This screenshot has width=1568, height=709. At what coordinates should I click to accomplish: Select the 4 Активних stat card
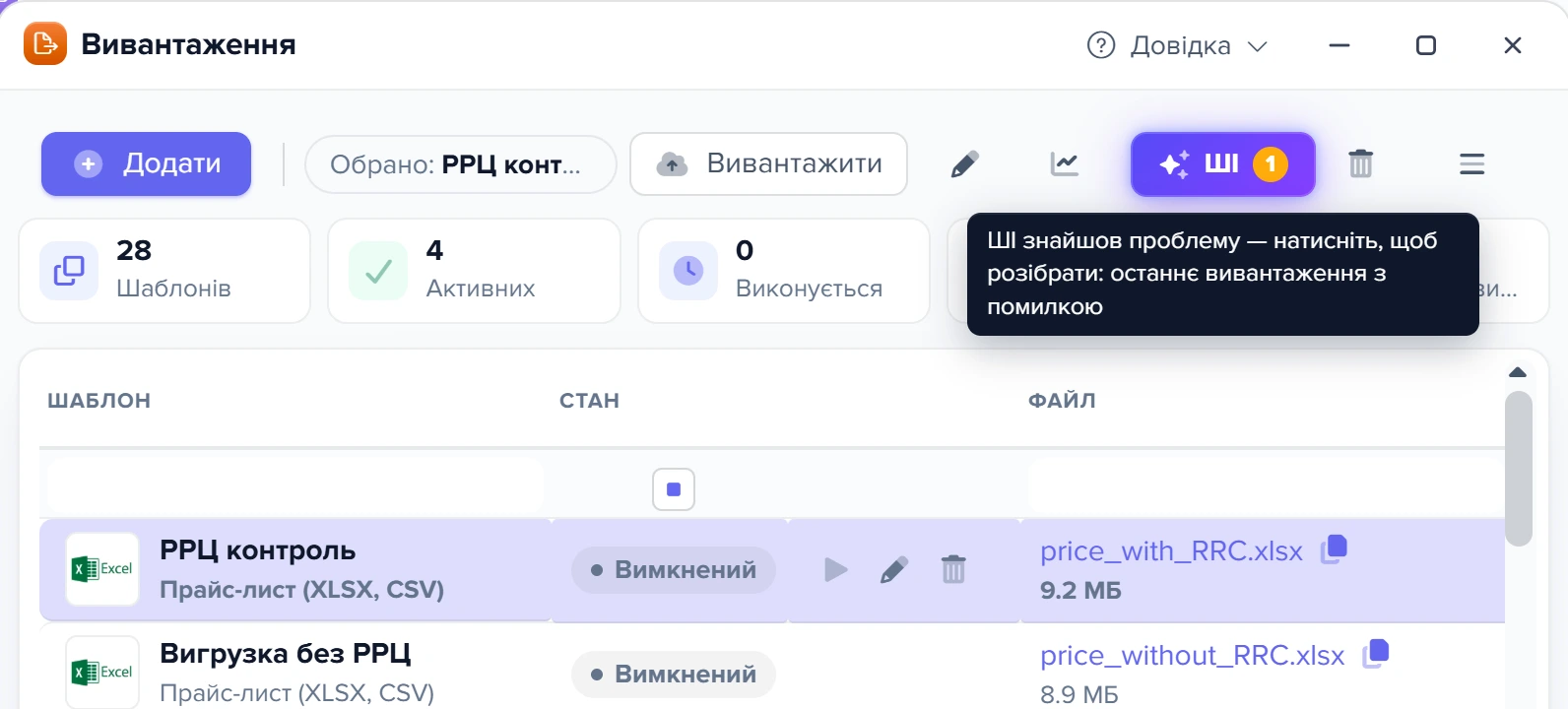pos(474,271)
